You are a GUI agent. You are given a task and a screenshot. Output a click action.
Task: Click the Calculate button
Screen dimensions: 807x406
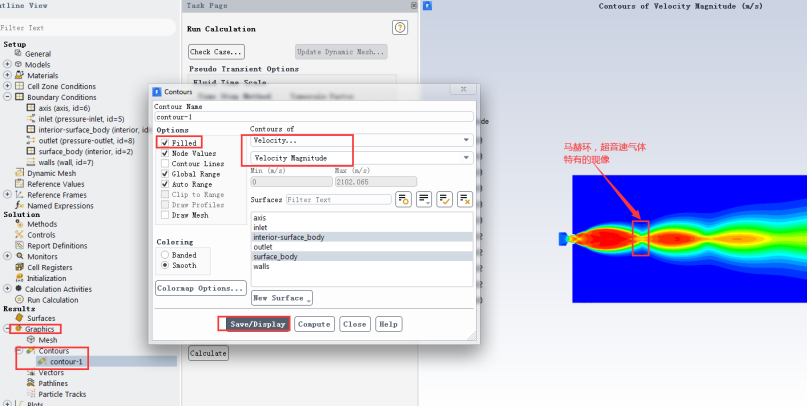208,353
